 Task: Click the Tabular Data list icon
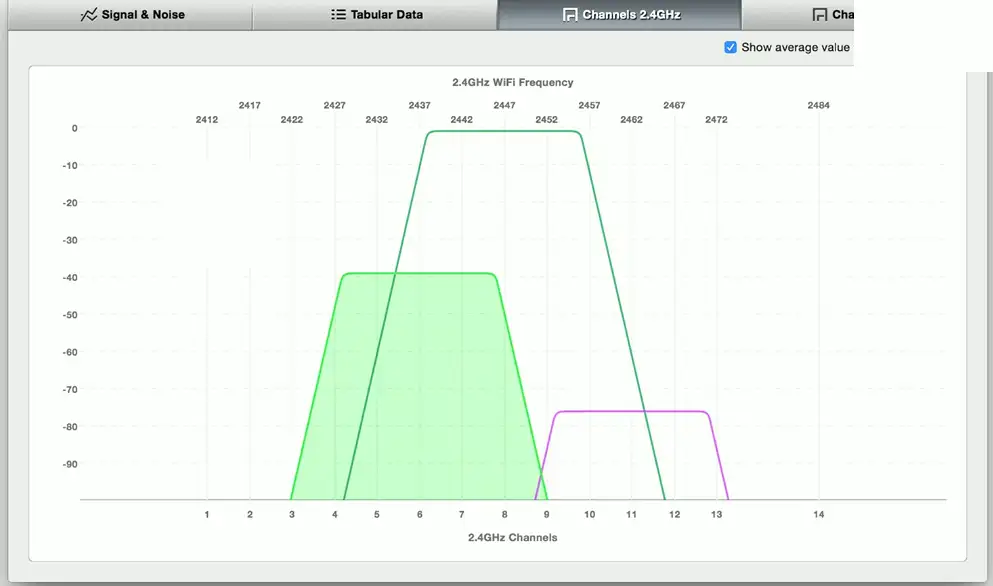[338, 15]
